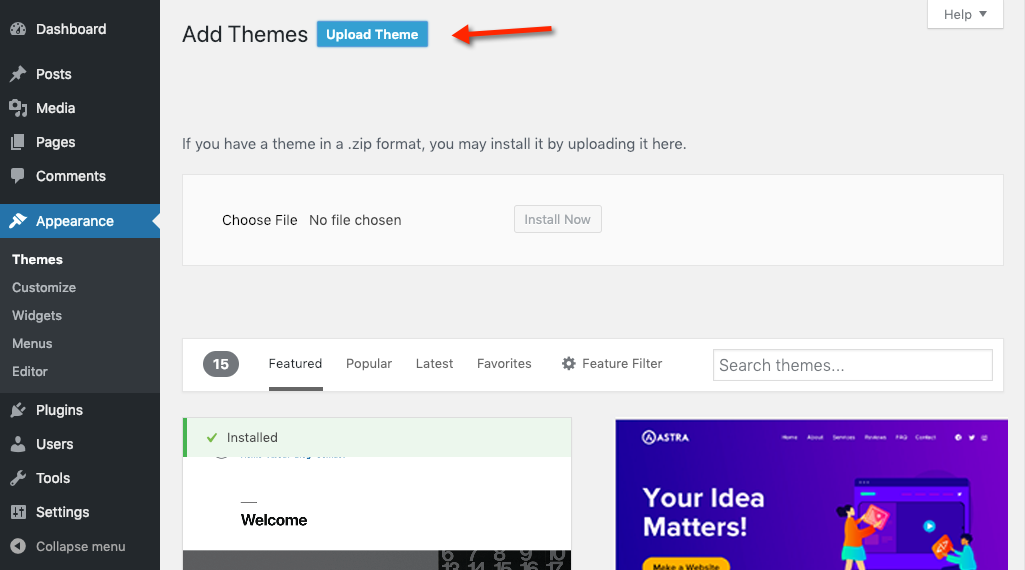The width and height of the screenshot is (1025, 570).
Task: Click the Tools wrench icon
Action: click(18, 478)
